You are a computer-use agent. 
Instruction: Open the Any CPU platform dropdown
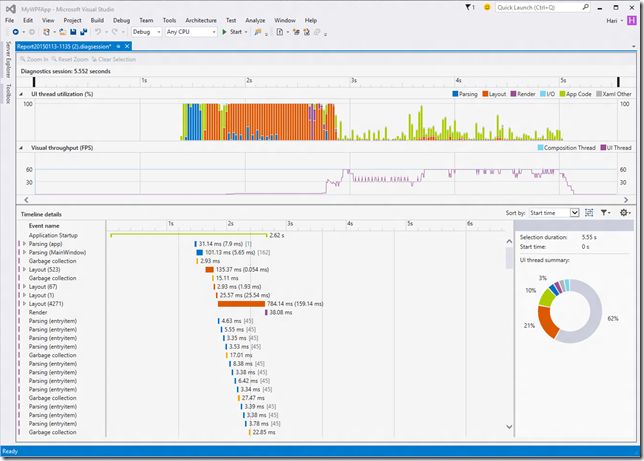tap(191, 32)
